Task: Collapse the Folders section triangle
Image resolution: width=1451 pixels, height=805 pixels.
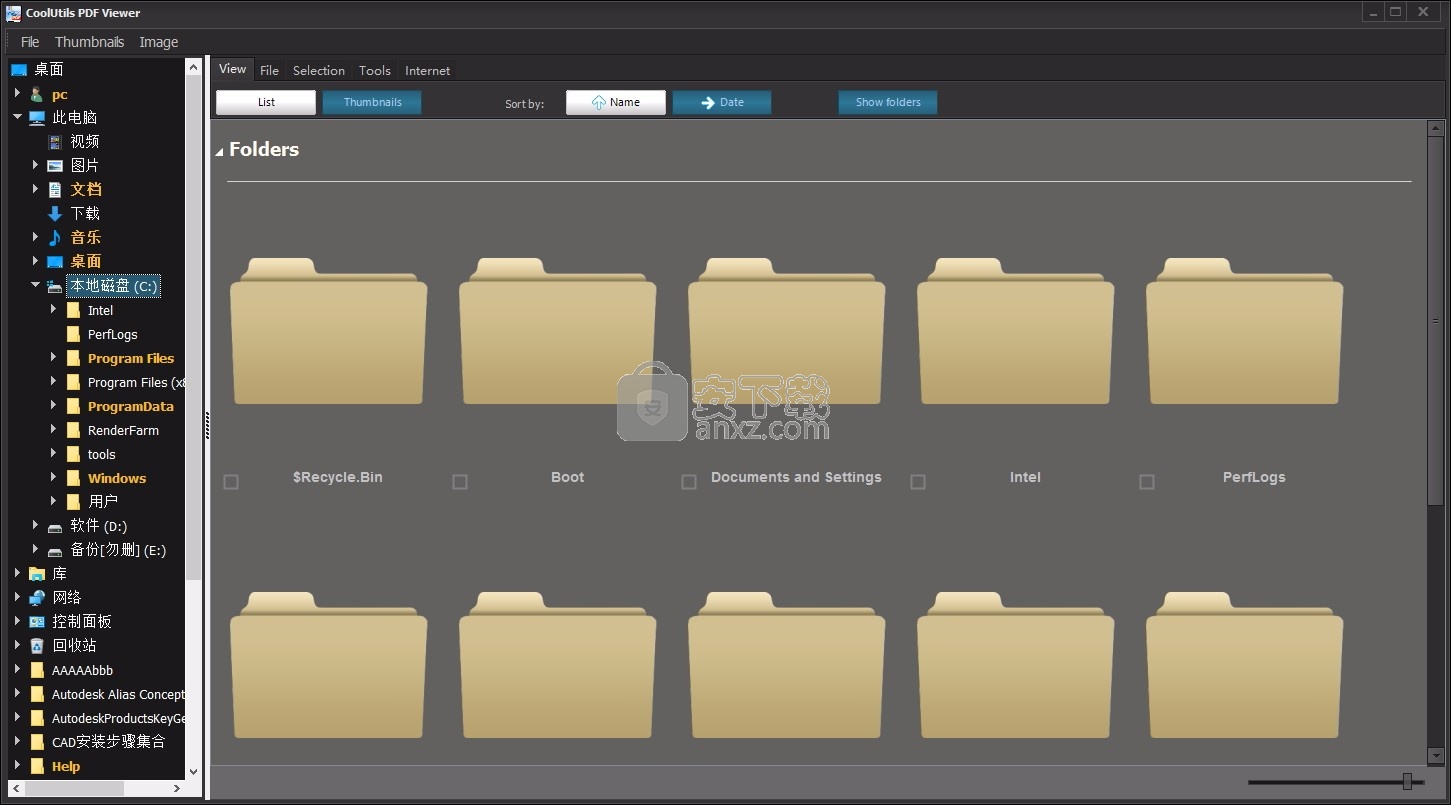Action: pos(219,151)
